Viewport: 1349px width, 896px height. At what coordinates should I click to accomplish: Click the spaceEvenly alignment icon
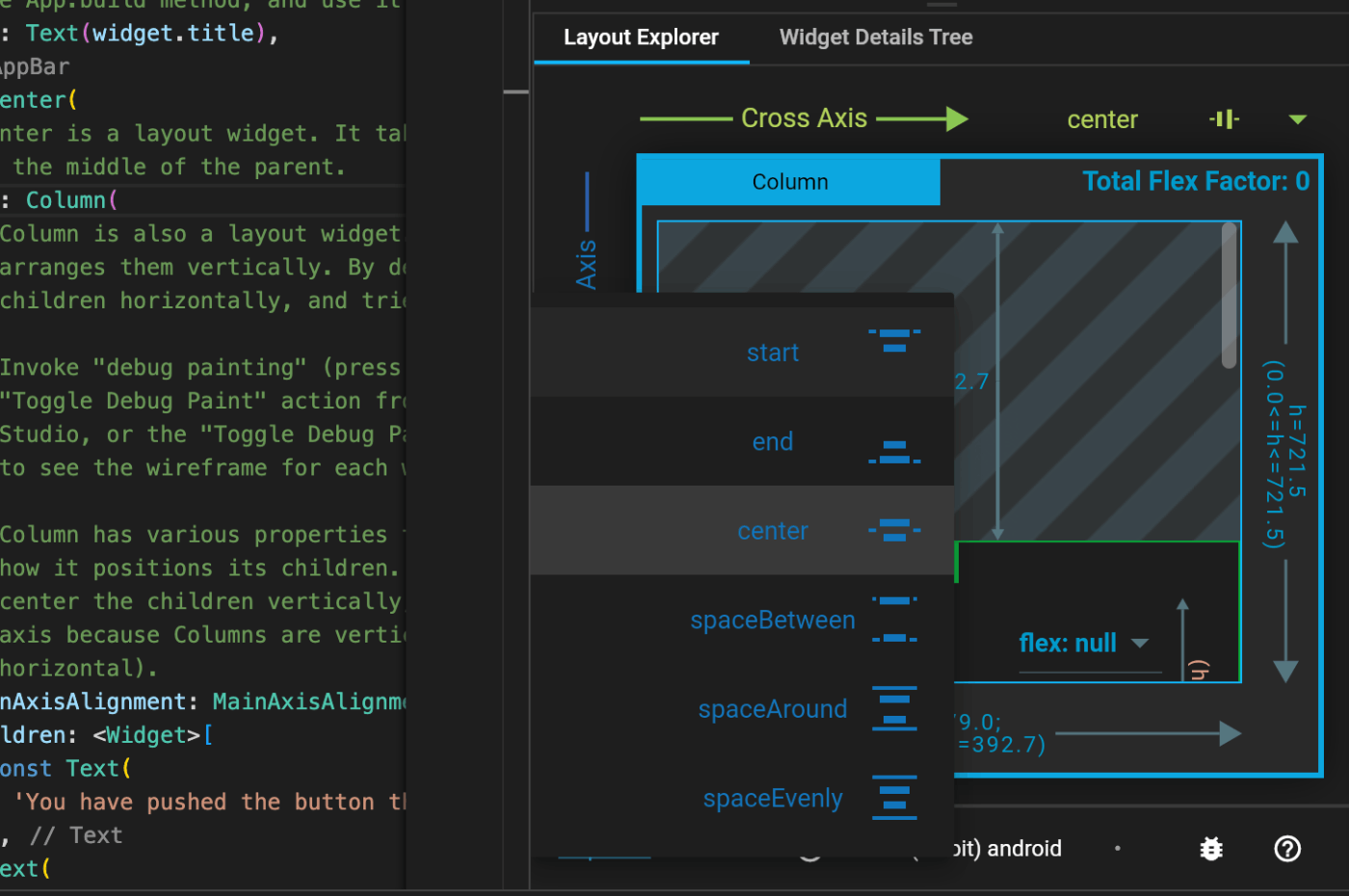pyautogui.click(x=894, y=797)
